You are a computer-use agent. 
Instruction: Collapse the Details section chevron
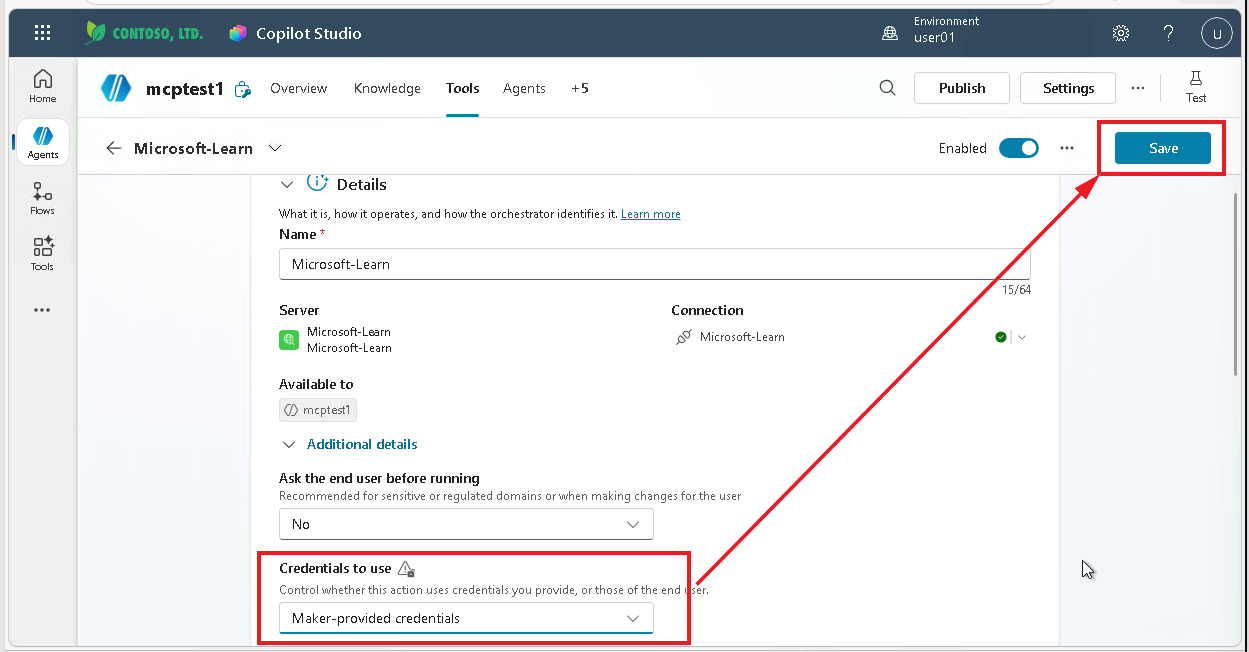pyautogui.click(x=287, y=185)
